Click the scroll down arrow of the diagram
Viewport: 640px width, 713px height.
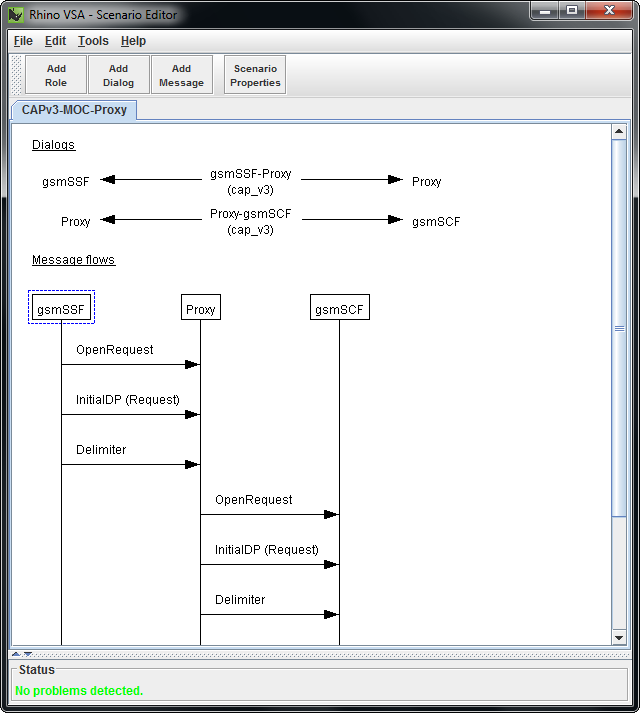tap(619, 637)
